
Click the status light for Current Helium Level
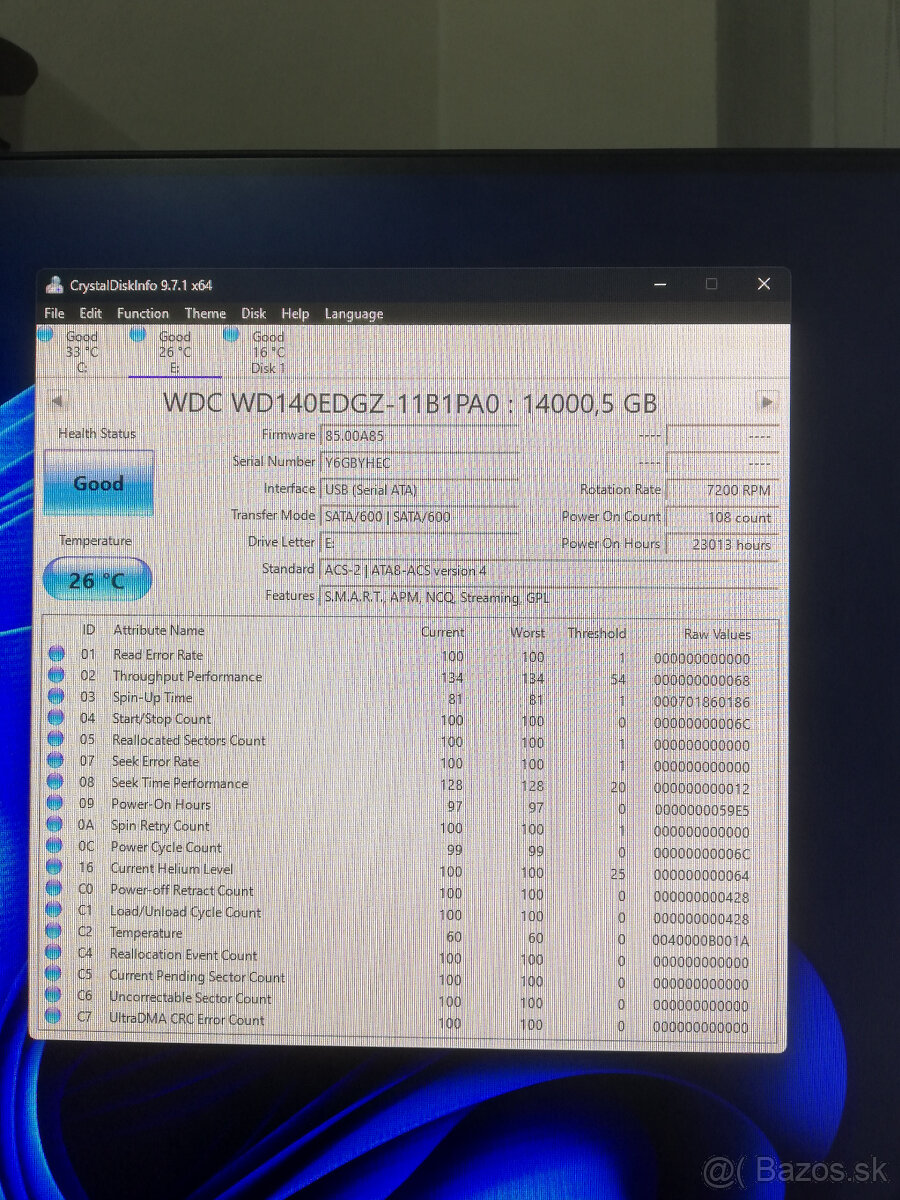click(x=57, y=868)
